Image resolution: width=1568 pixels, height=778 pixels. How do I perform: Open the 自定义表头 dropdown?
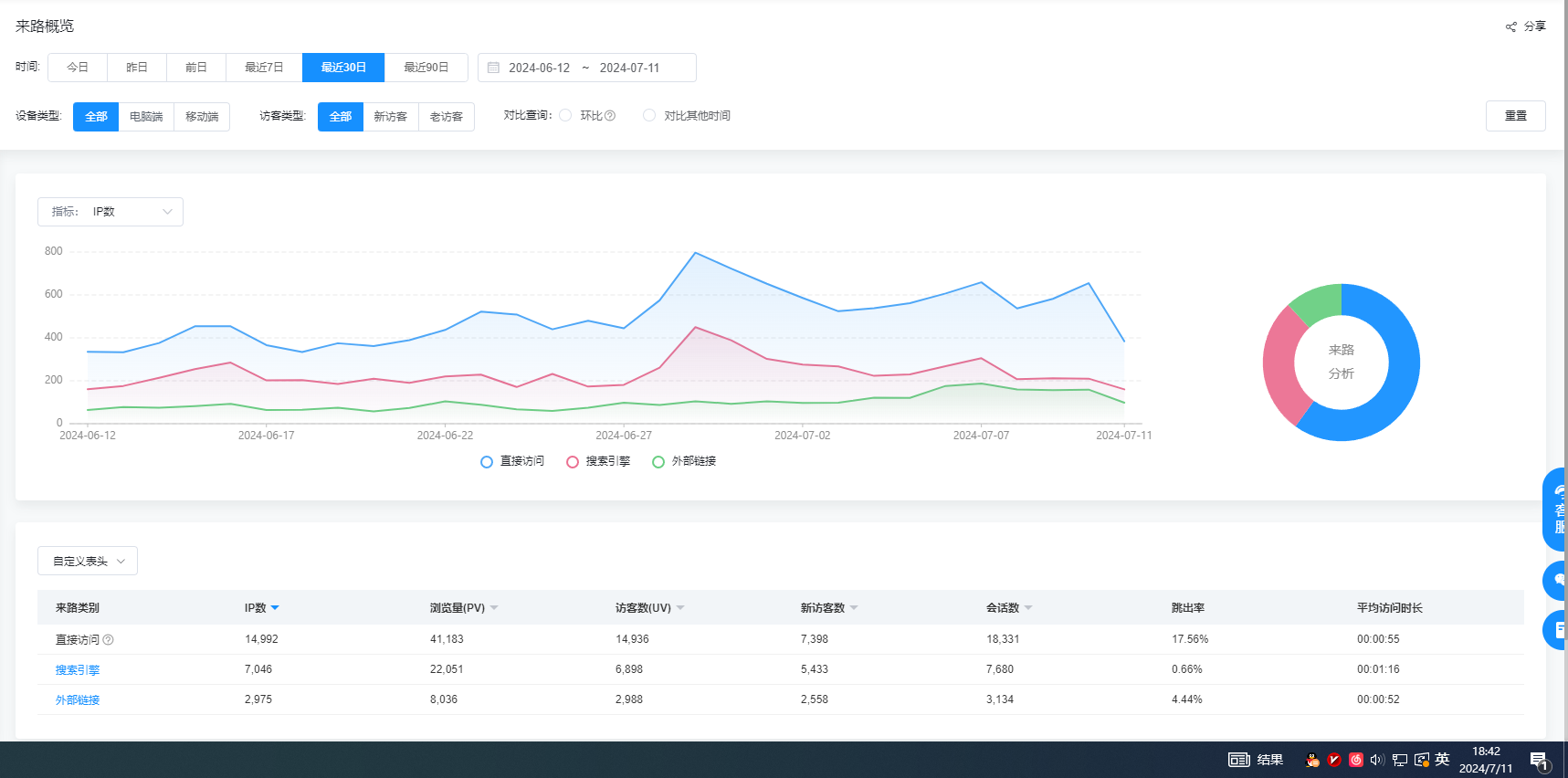tap(88, 562)
